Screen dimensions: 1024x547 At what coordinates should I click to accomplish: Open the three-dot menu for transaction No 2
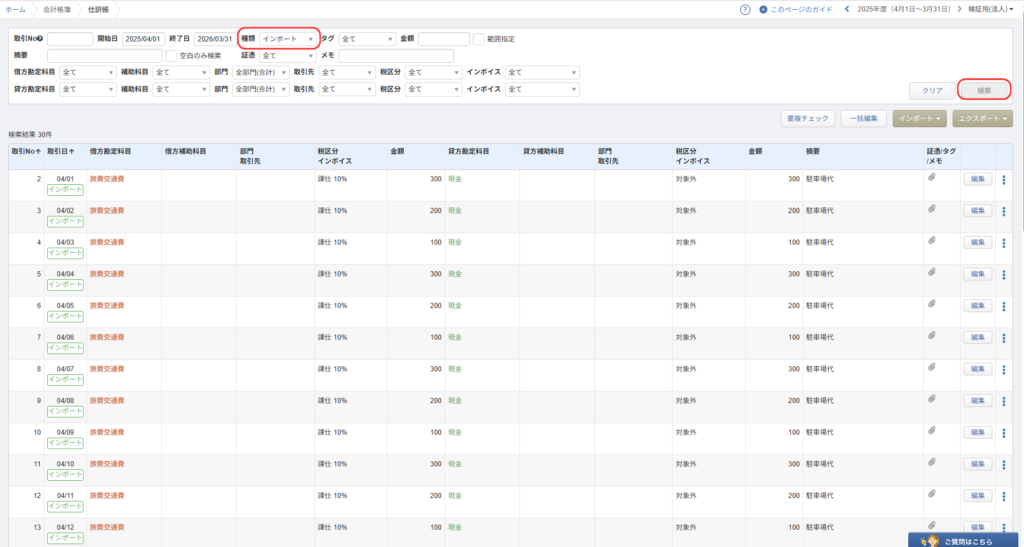[x=1003, y=181]
